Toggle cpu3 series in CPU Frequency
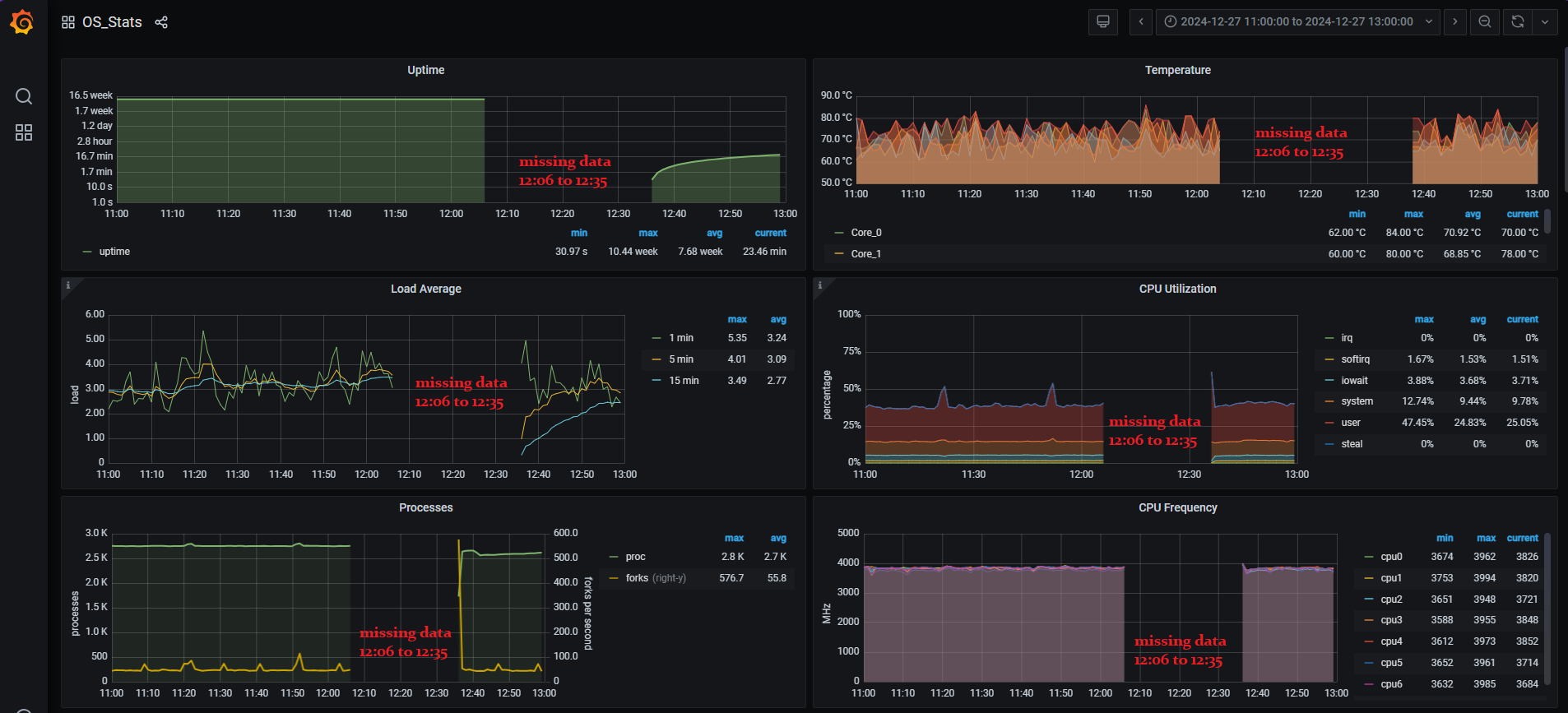 [1391, 620]
